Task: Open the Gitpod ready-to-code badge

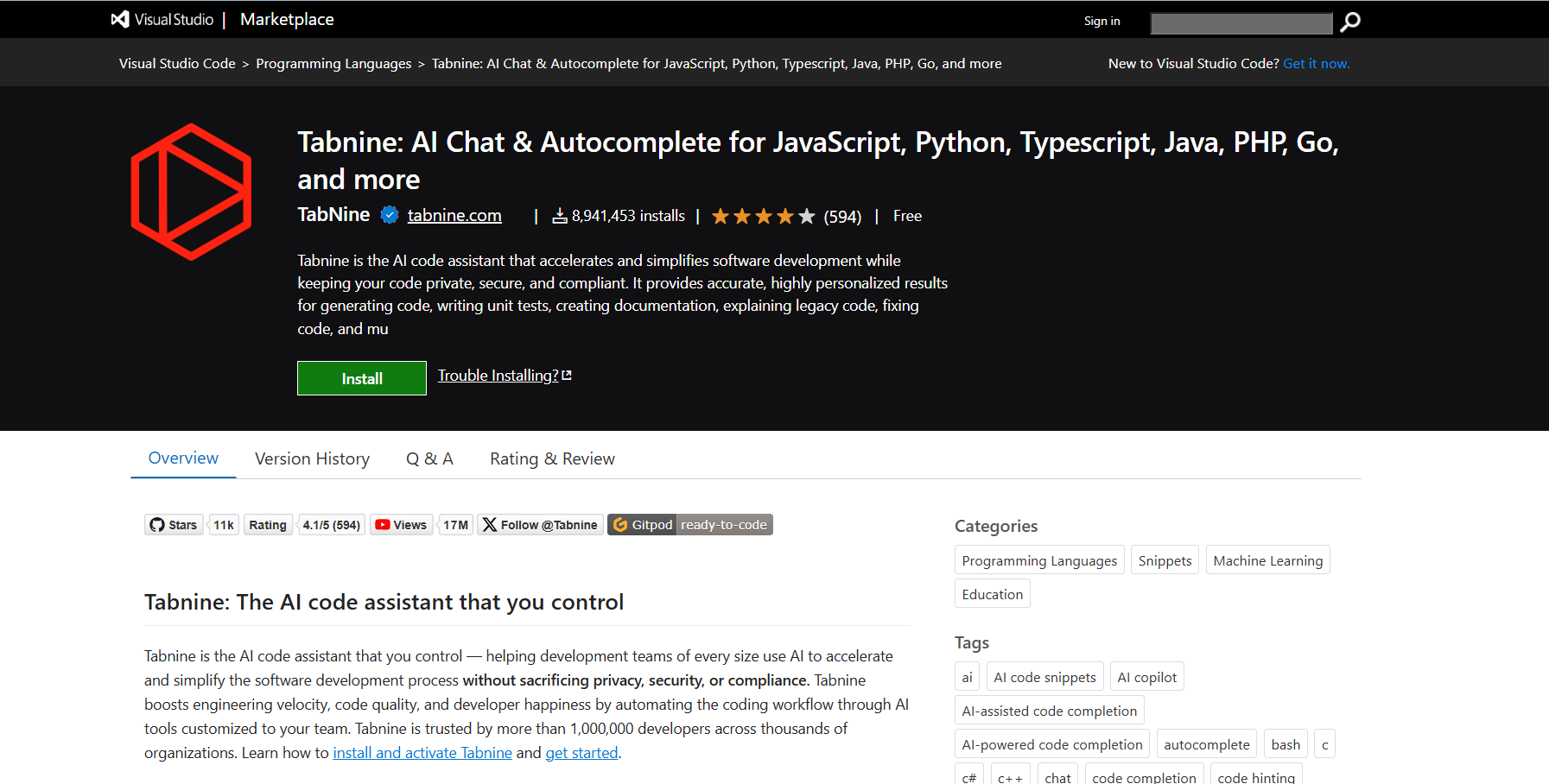Action: [x=689, y=525]
